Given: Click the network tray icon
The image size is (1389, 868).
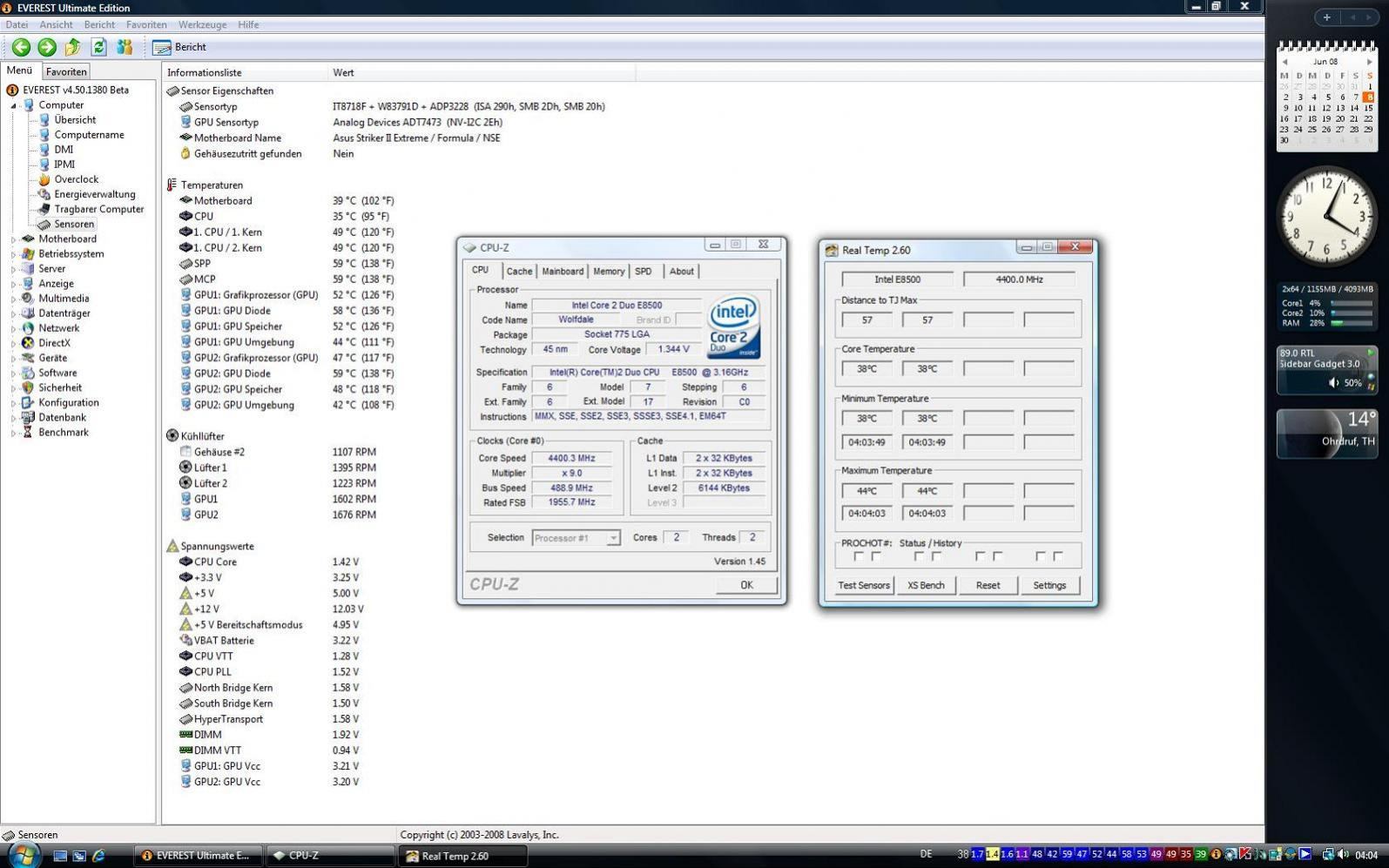Looking at the screenshot, I should pos(1328,855).
